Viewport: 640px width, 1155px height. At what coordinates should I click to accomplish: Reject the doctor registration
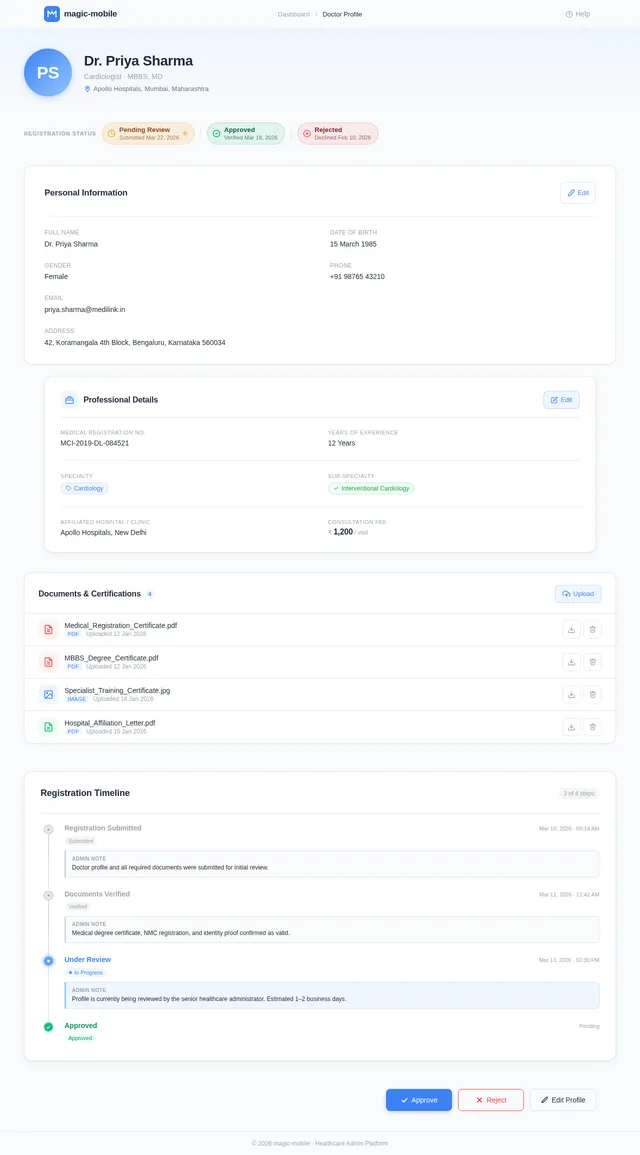click(491, 1100)
